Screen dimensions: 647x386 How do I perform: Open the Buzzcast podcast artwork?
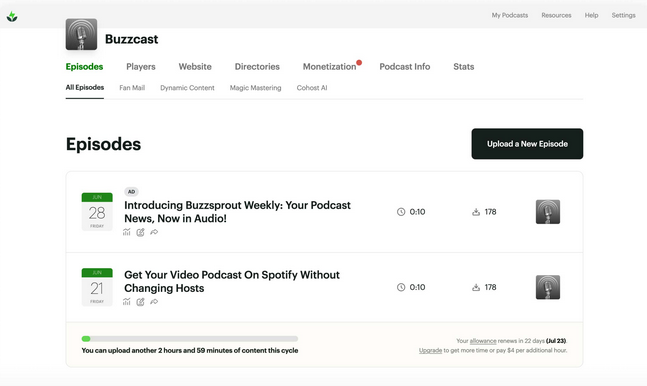click(81, 34)
